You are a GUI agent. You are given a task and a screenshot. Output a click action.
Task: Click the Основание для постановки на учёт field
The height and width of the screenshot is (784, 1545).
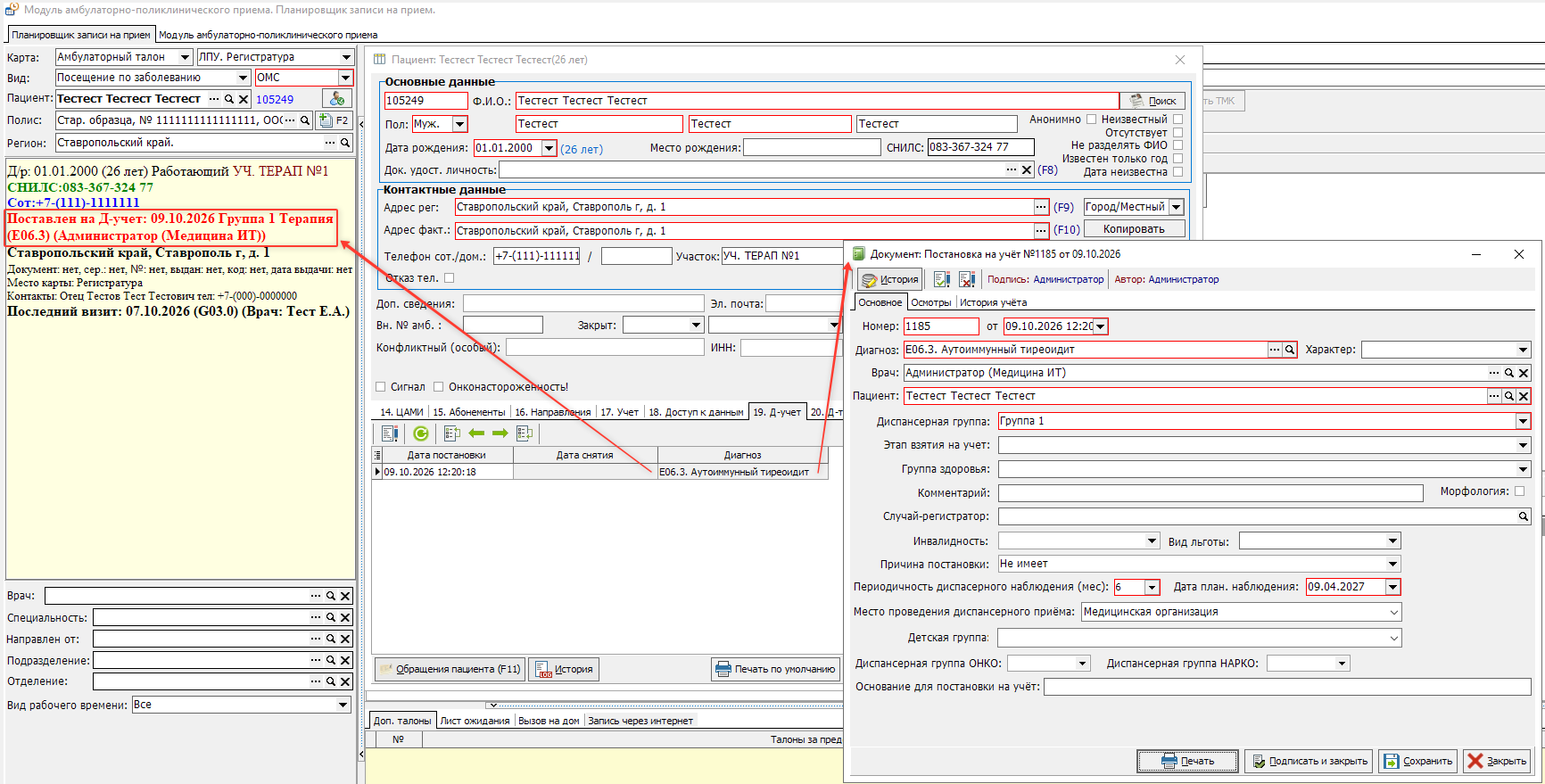click(1287, 687)
